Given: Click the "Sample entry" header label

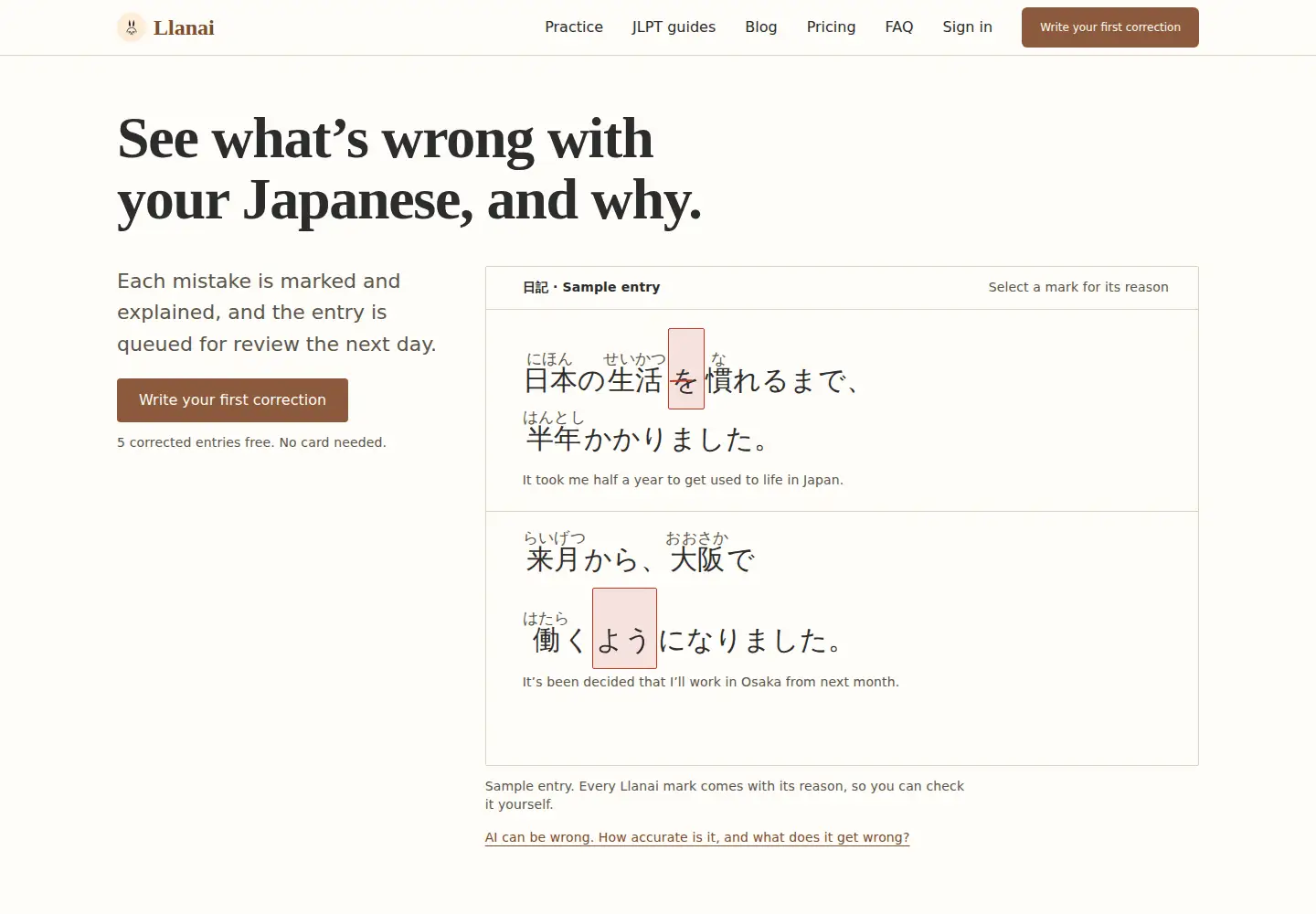Looking at the screenshot, I should (x=591, y=287).
